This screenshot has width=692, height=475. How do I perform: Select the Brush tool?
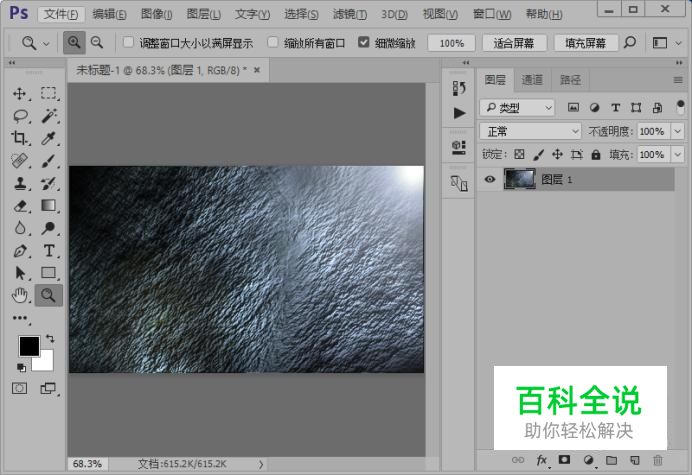pos(49,161)
